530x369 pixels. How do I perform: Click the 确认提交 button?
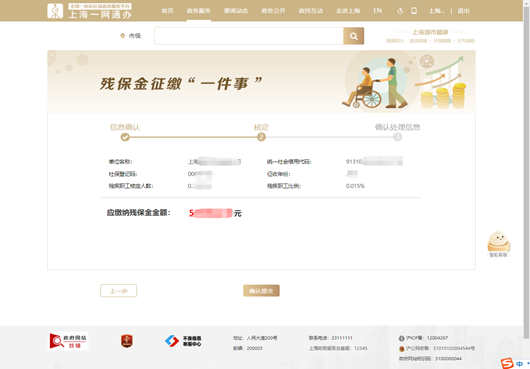click(261, 291)
